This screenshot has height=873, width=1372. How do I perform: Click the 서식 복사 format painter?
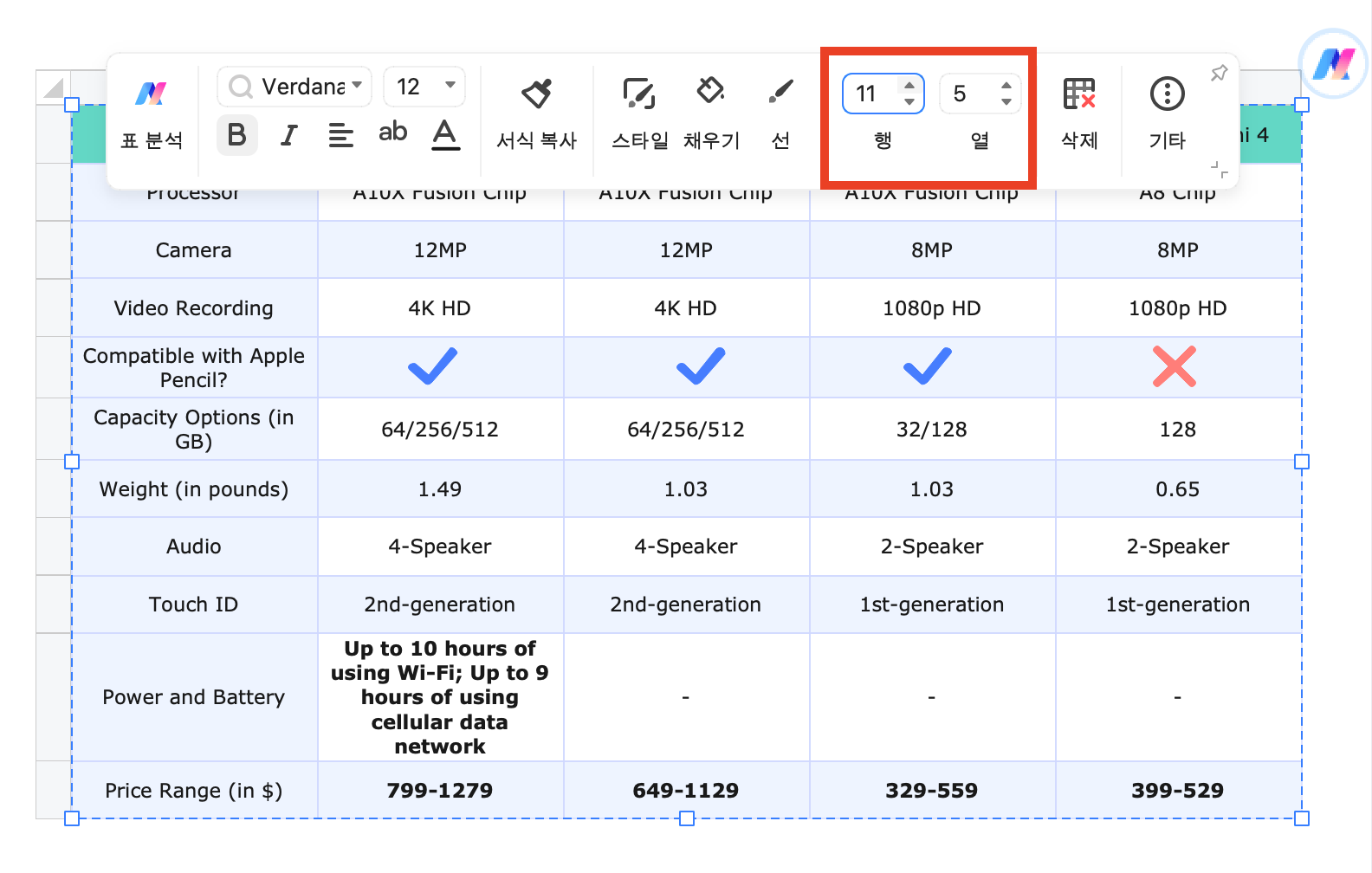click(536, 116)
